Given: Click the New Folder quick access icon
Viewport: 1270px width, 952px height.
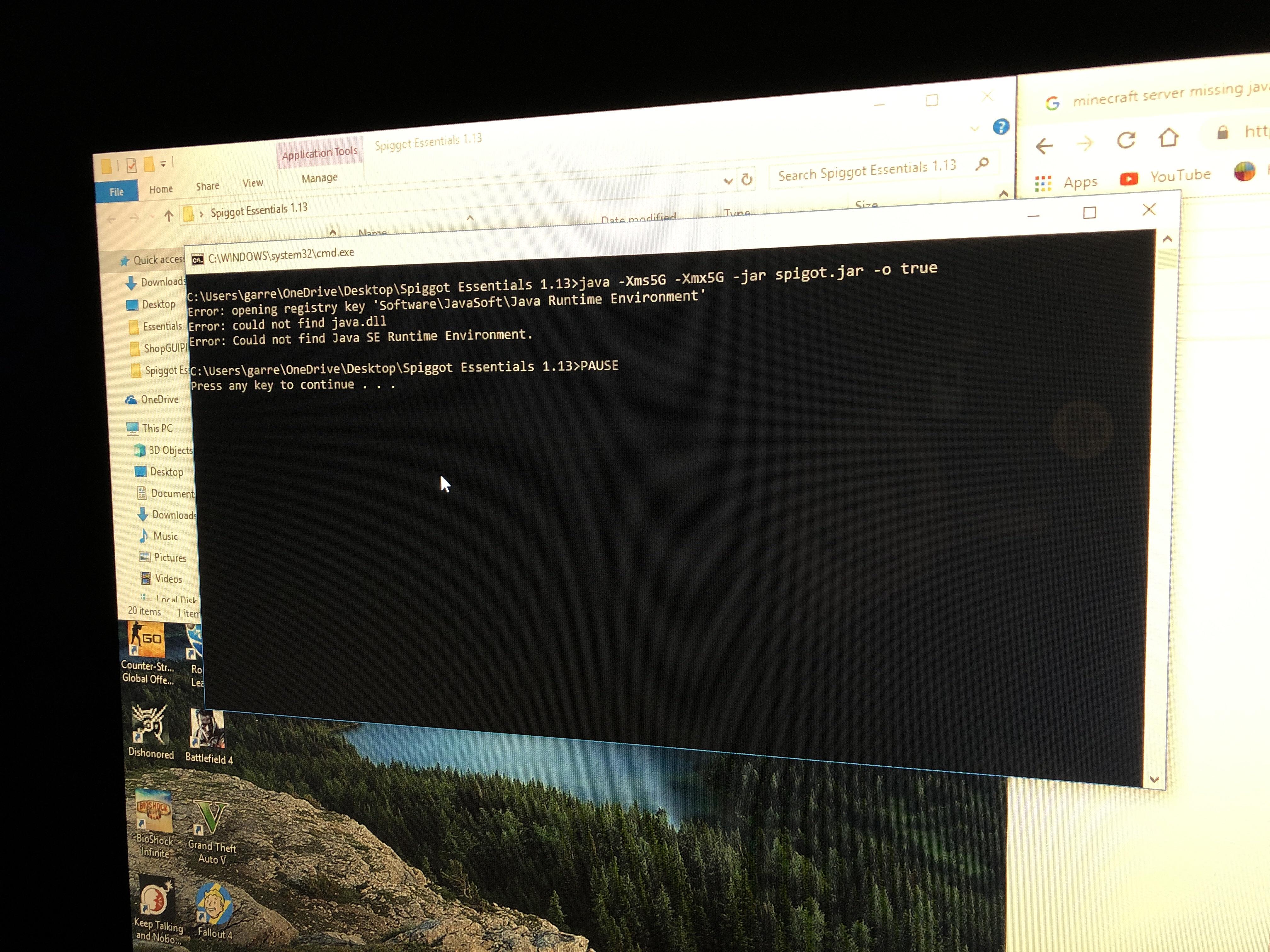Looking at the screenshot, I should 149,164.
